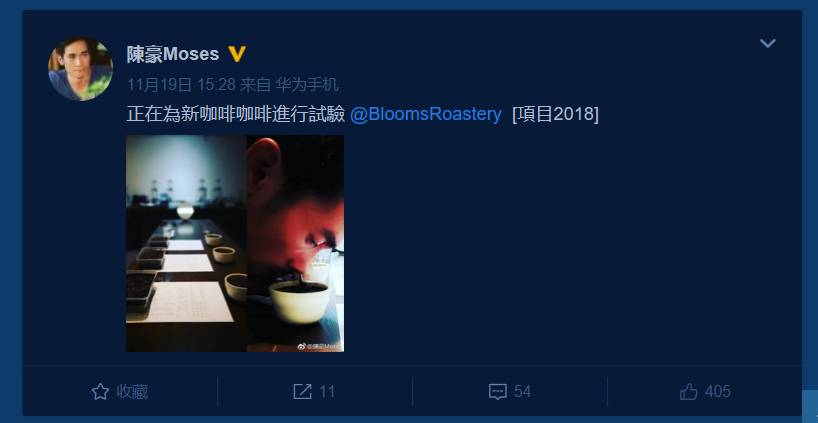Open the @BloomsRoastery mention
The height and width of the screenshot is (423, 818).
coord(426,114)
